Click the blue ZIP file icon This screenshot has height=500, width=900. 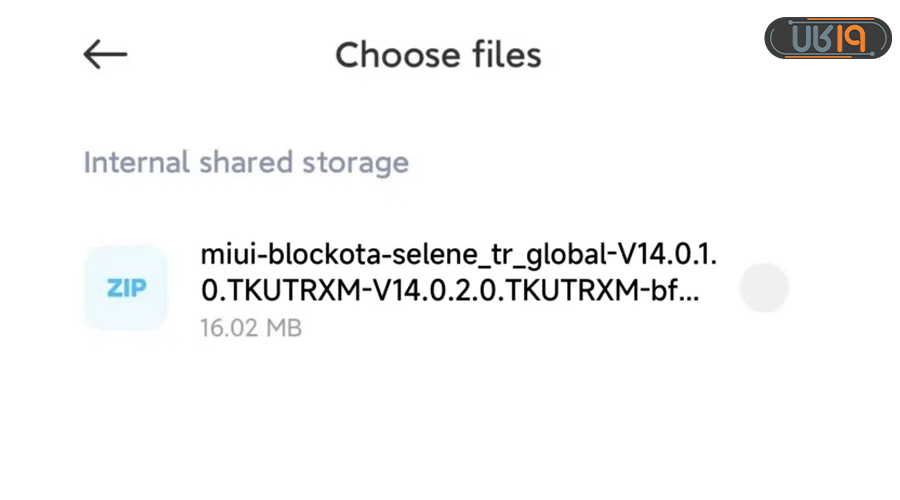point(126,288)
